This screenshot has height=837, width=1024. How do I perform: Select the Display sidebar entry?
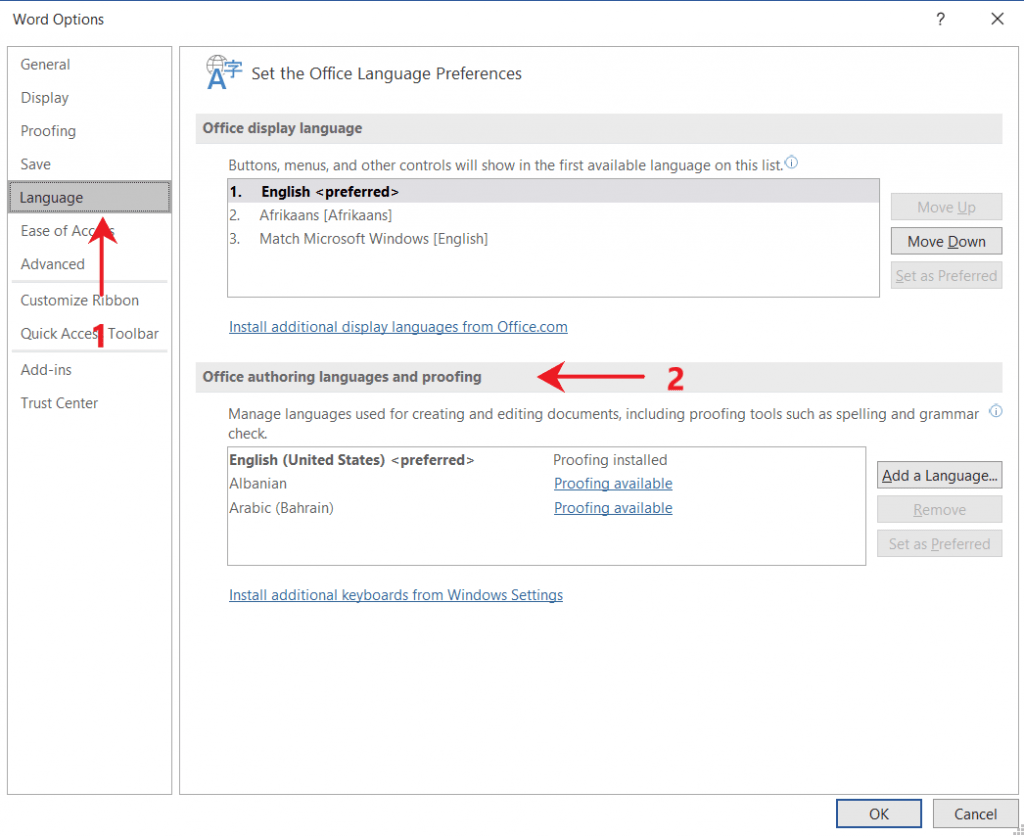[x=45, y=97]
